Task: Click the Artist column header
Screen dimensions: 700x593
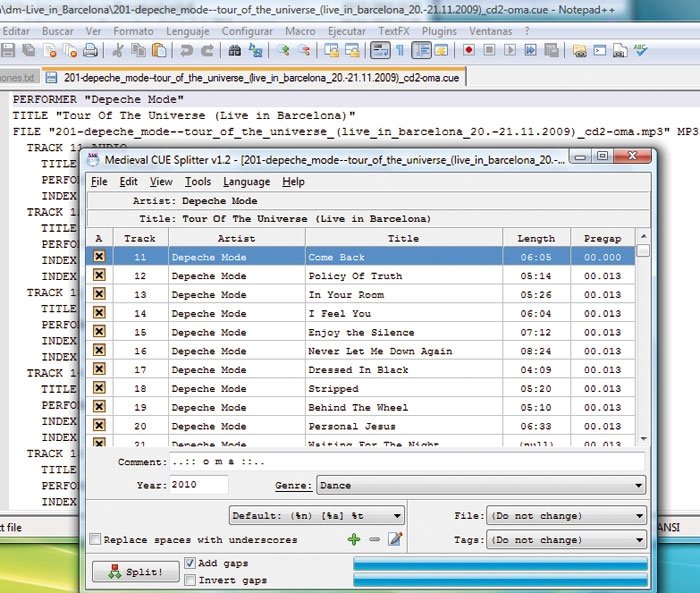Action: pos(237,238)
